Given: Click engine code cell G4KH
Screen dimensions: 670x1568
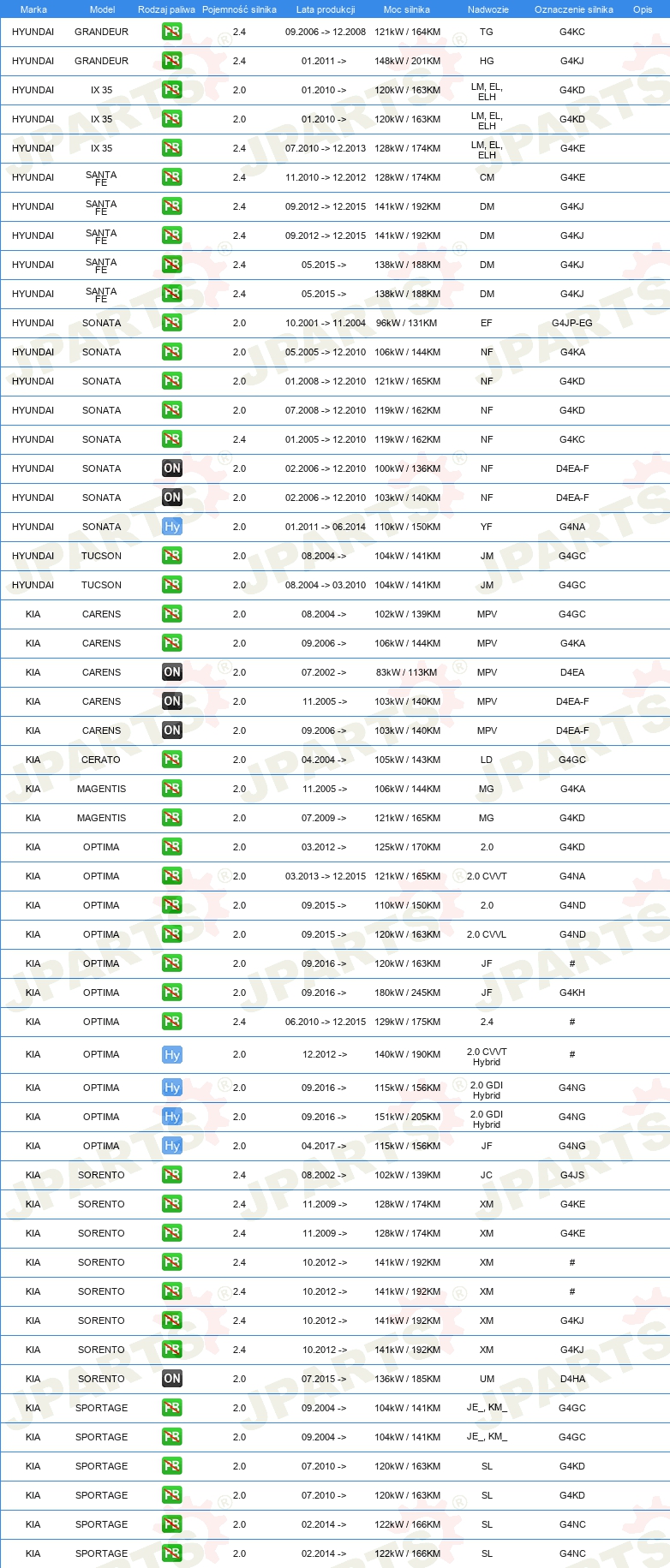Looking at the screenshot, I should coord(572,993).
